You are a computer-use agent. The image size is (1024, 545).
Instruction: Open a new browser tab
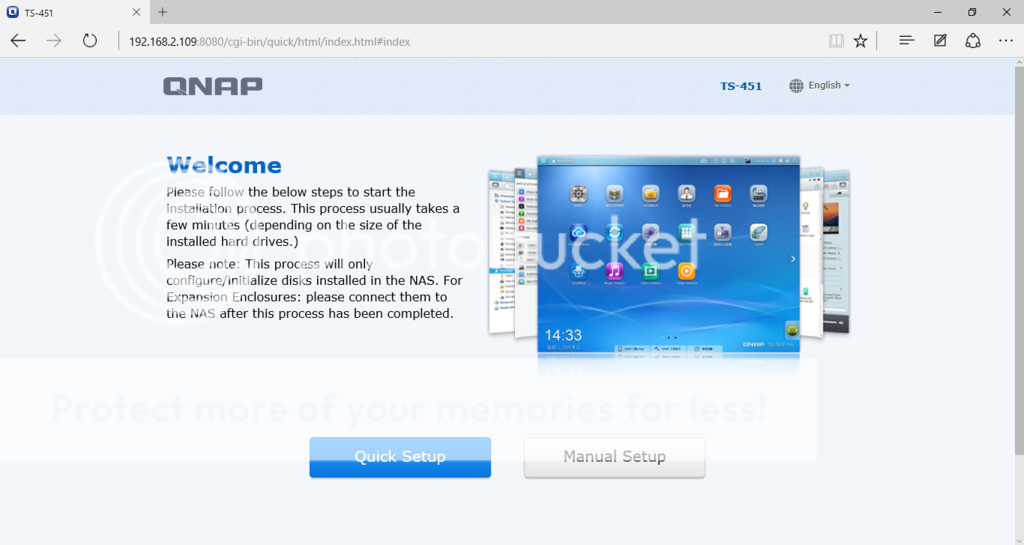point(162,12)
